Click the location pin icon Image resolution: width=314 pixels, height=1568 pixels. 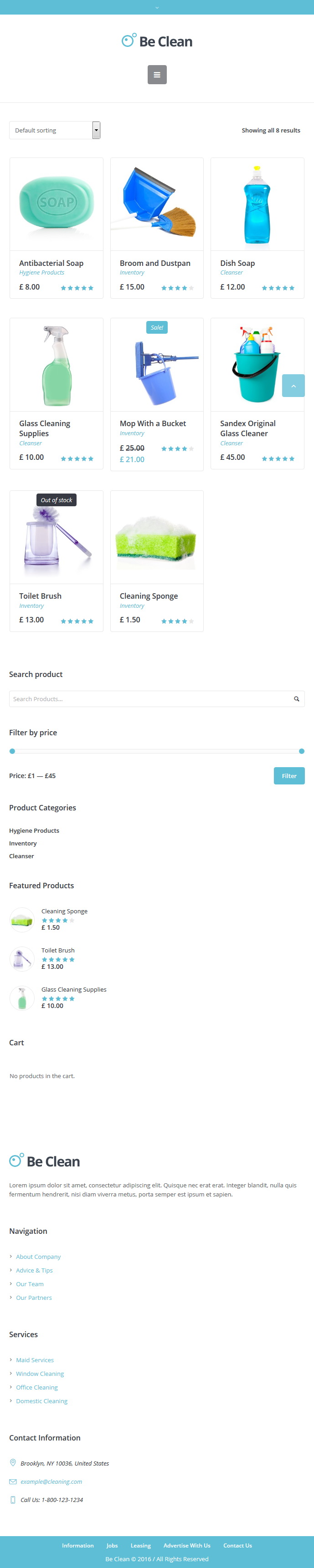tap(13, 1463)
